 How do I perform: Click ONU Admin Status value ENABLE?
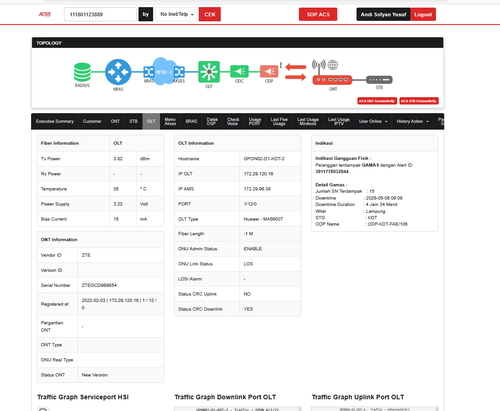253,249
